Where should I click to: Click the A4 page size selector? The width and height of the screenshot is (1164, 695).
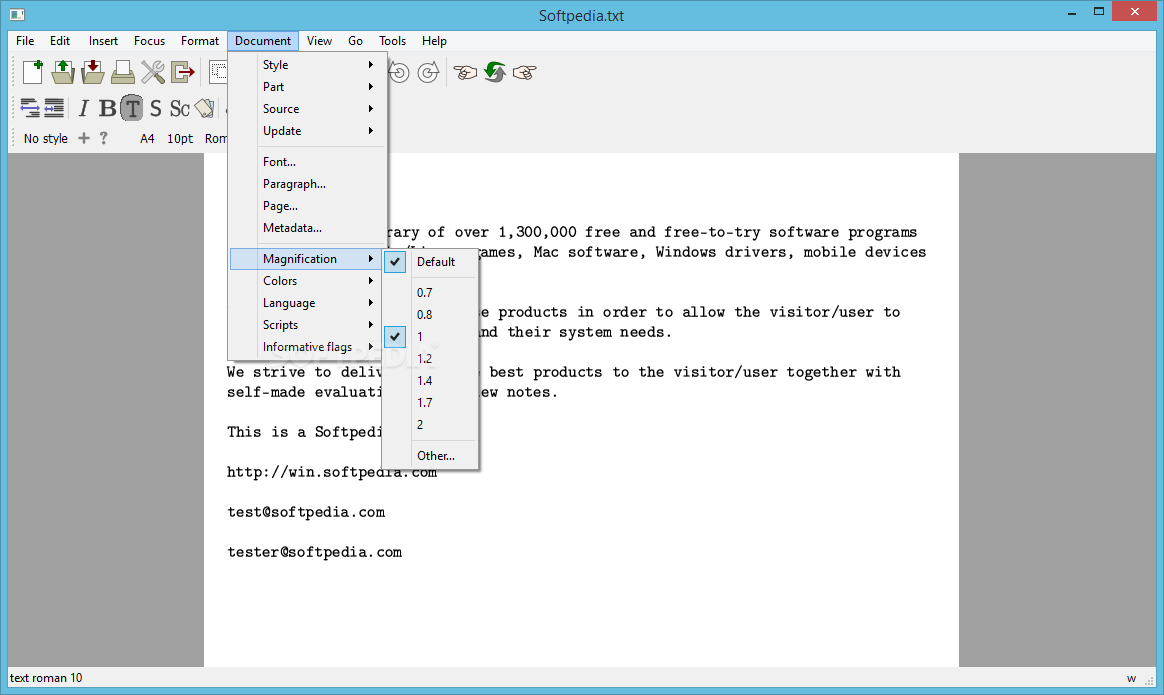click(x=147, y=138)
